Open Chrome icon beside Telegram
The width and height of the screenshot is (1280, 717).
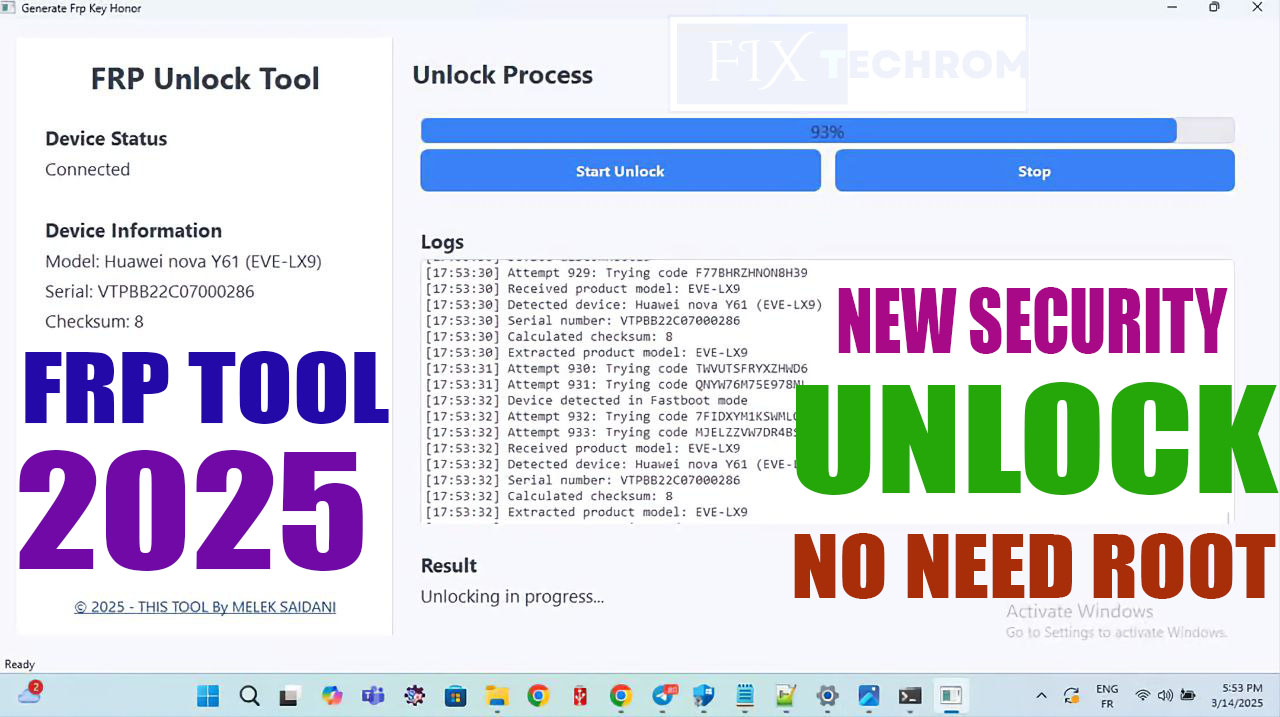[x=620, y=695]
